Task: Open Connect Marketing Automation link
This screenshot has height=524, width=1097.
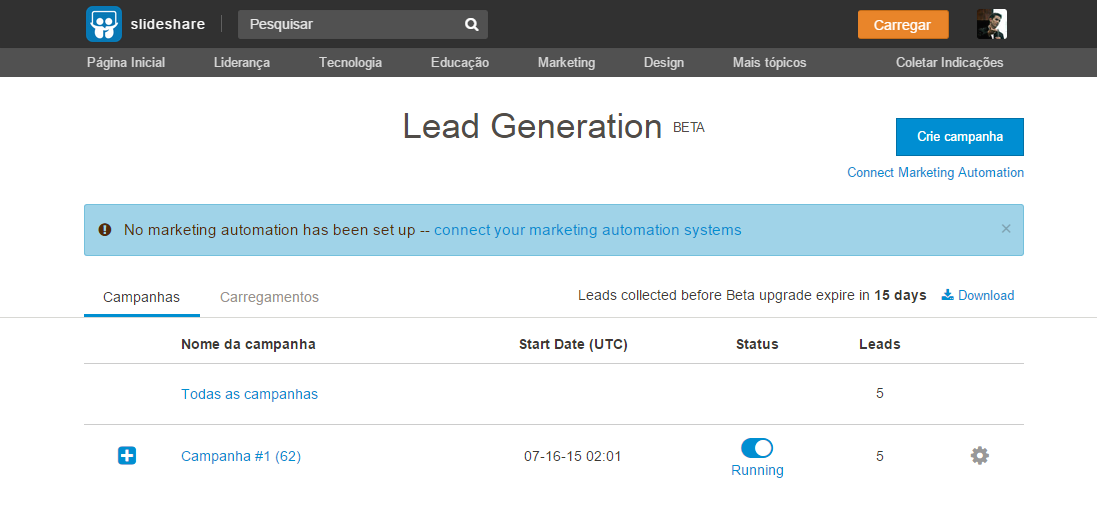Action: coord(935,172)
